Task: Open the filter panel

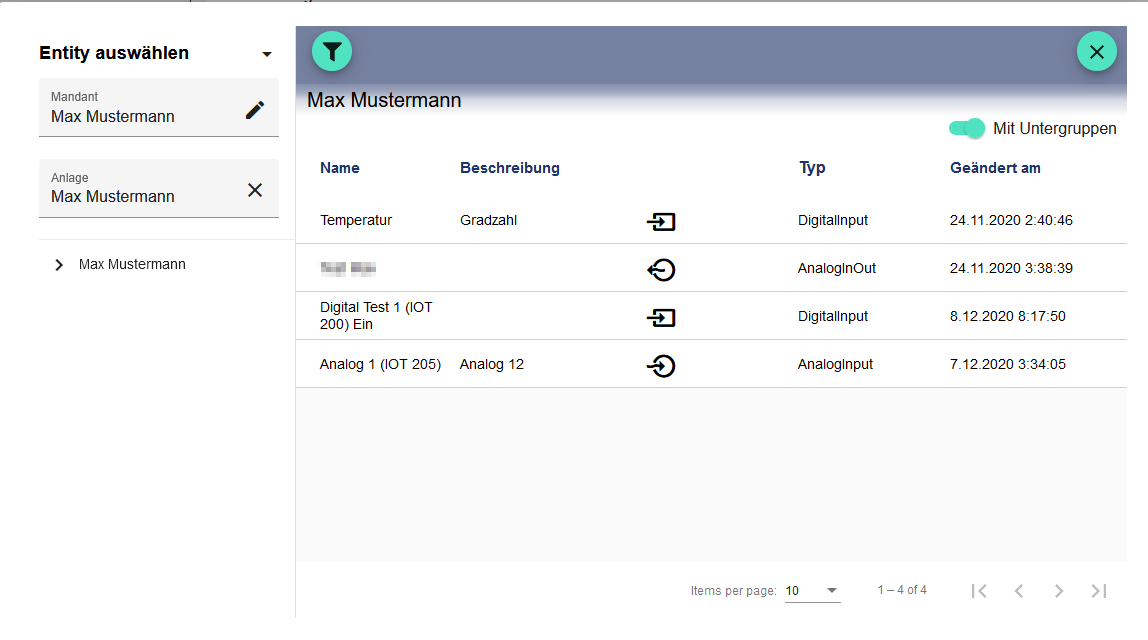Action: point(332,50)
